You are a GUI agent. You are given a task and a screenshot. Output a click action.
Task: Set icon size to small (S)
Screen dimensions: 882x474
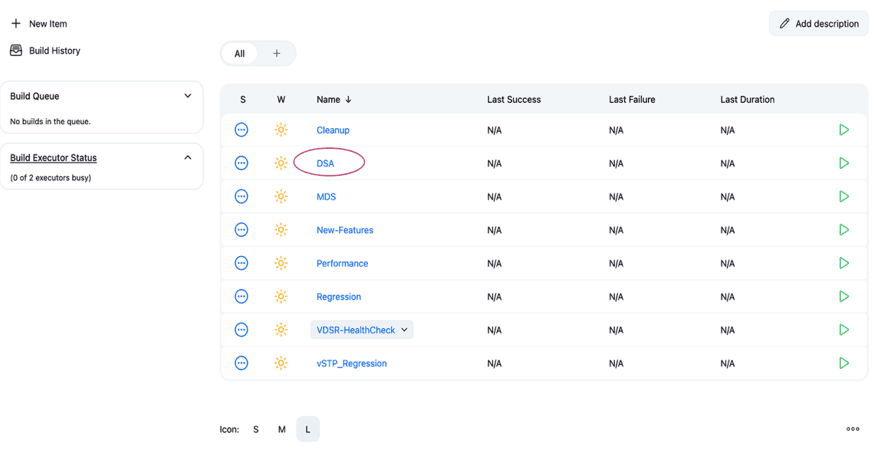click(256, 429)
